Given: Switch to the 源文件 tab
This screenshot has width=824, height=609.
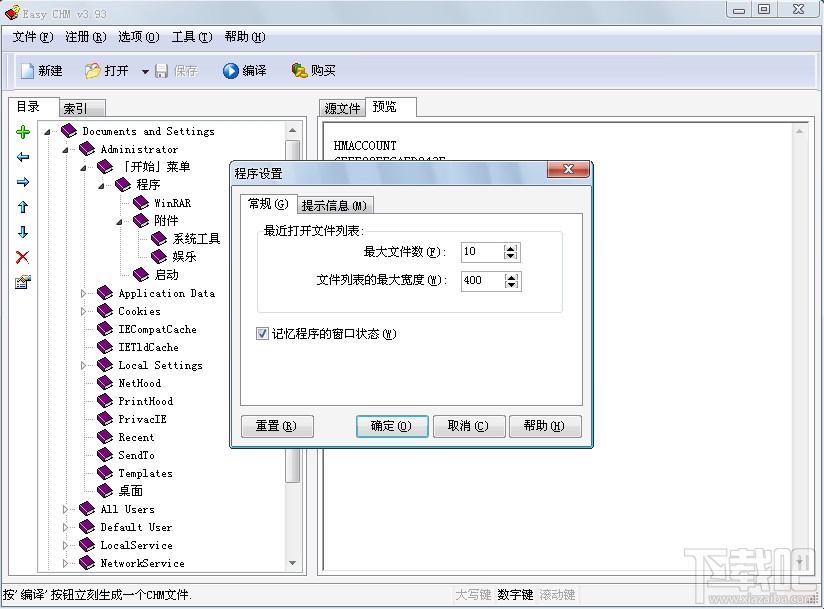Looking at the screenshot, I should (342, 106).
